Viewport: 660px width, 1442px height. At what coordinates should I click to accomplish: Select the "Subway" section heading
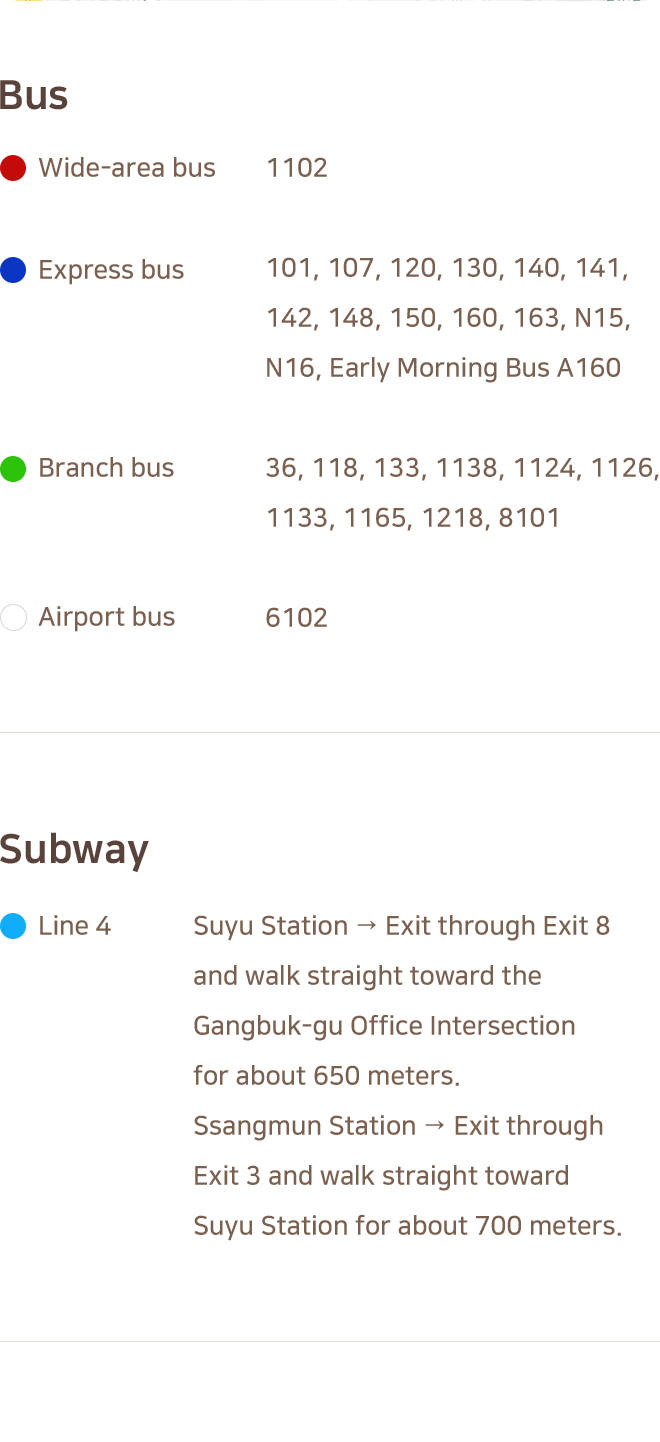[x=74, y=849]
